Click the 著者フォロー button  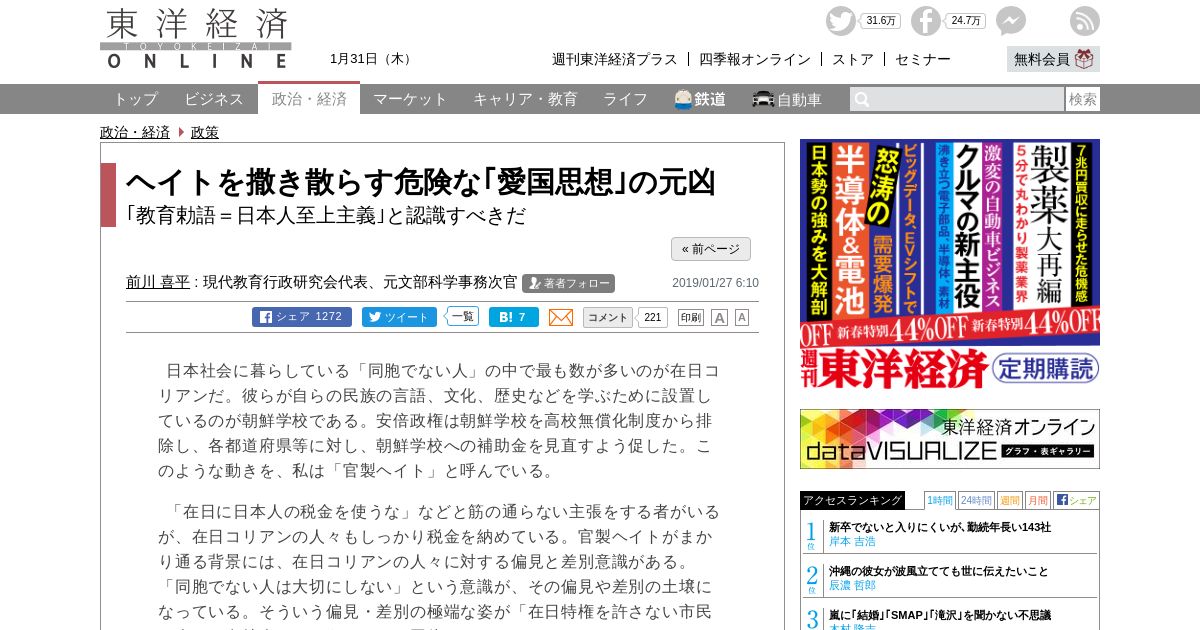pos(568,283)
